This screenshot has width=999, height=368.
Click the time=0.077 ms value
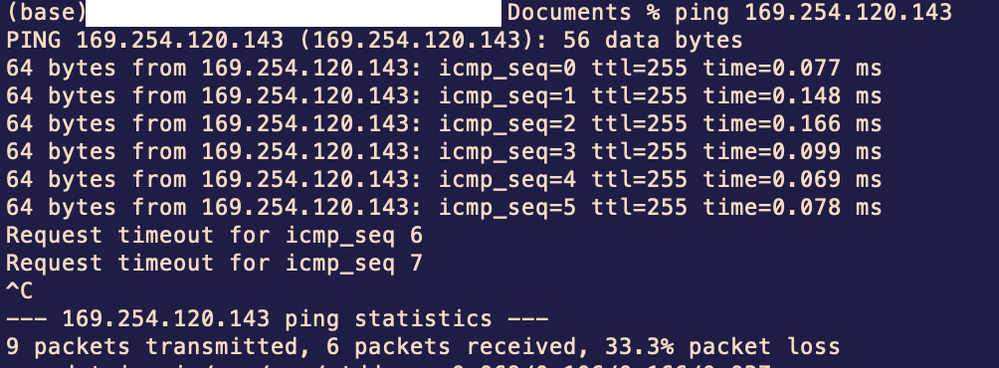(x=793, y=68)
